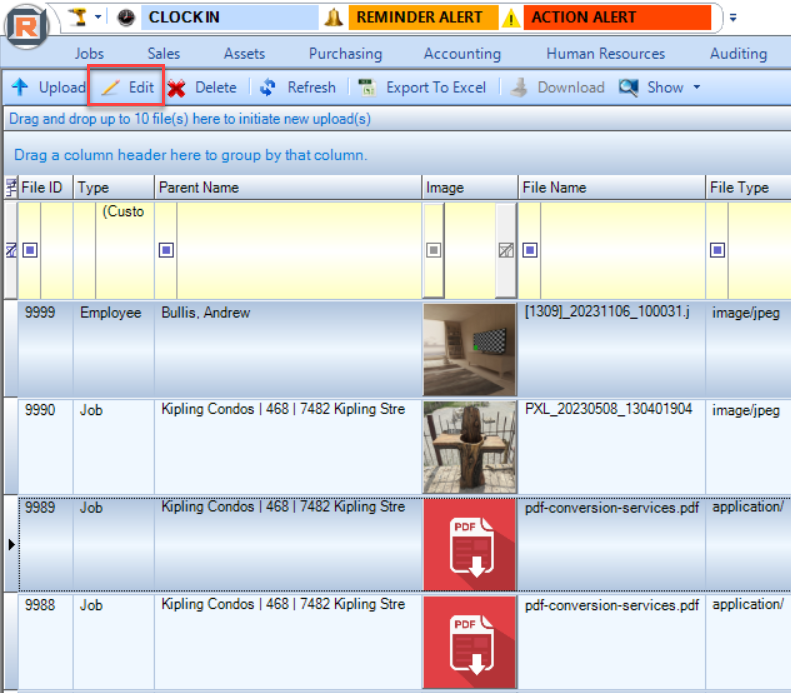Click the Download icon

point(518,87)
